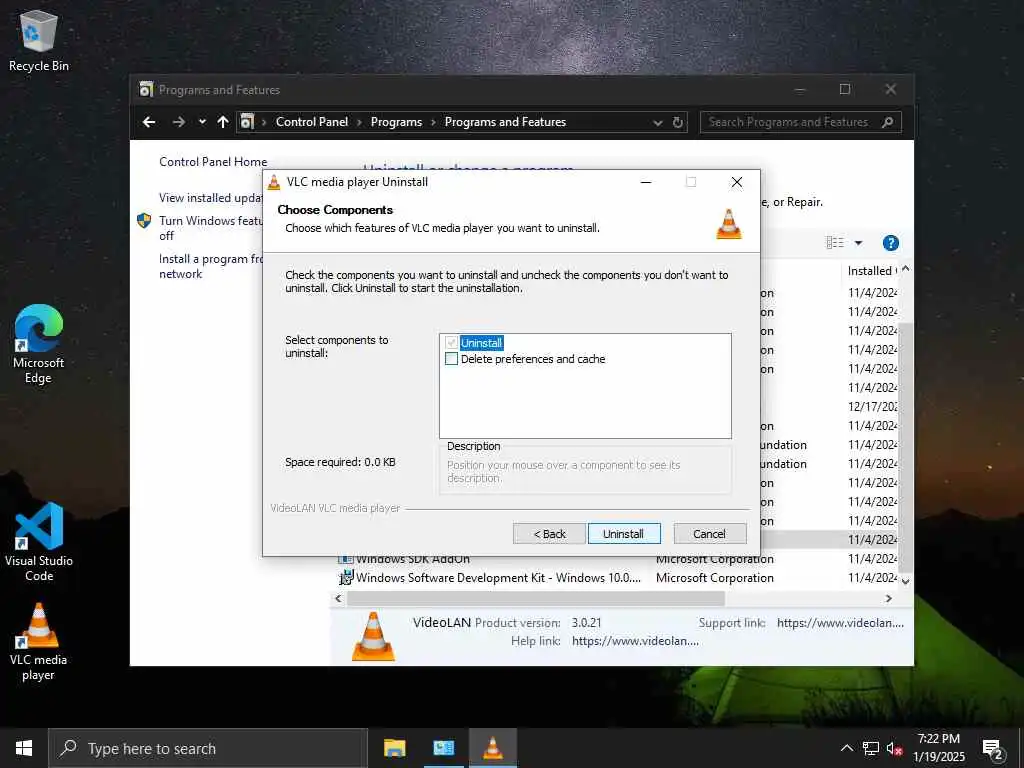The image size is (1024, 768).
Task: Open Microsoft Edge desktop shortcut
Action: point(39,344)
